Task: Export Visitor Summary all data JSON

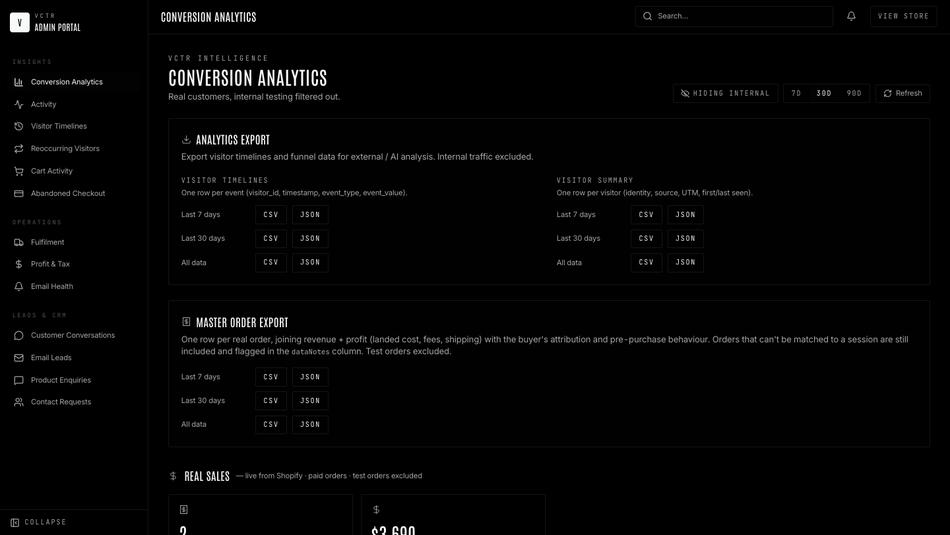Action: click(685, 262)
